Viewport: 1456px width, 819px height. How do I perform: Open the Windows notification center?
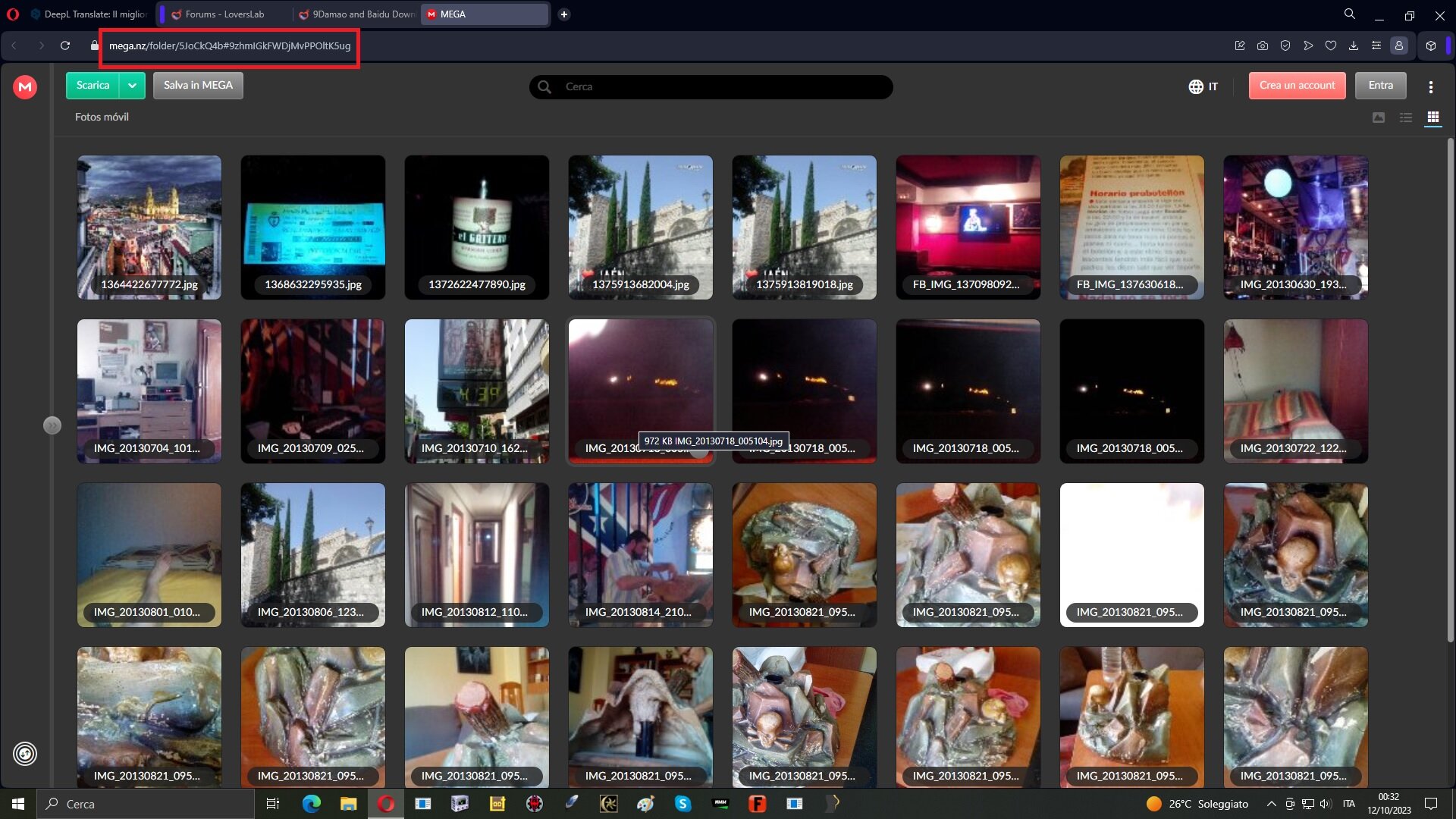click(1431, 804)
